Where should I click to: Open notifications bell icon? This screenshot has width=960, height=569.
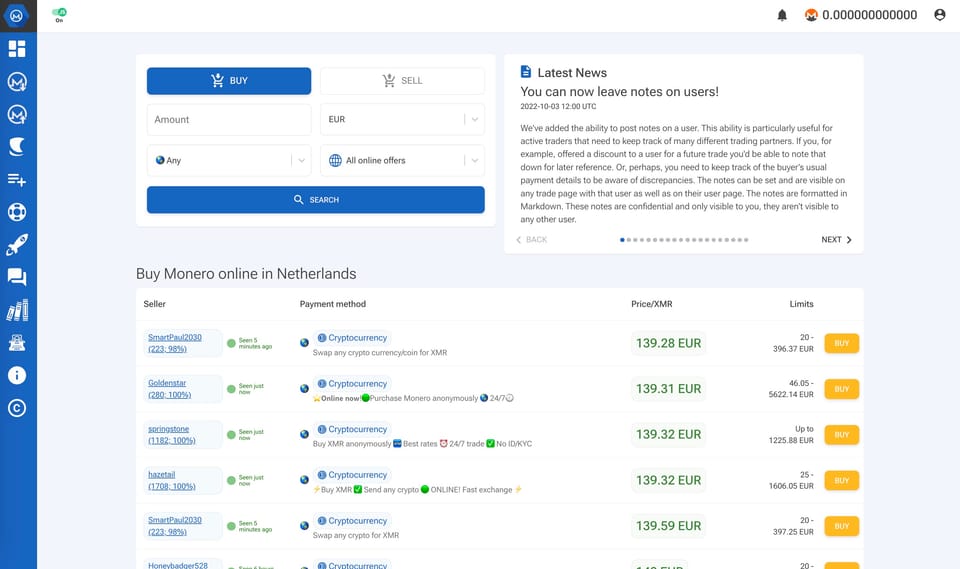[x=782, y=15]
